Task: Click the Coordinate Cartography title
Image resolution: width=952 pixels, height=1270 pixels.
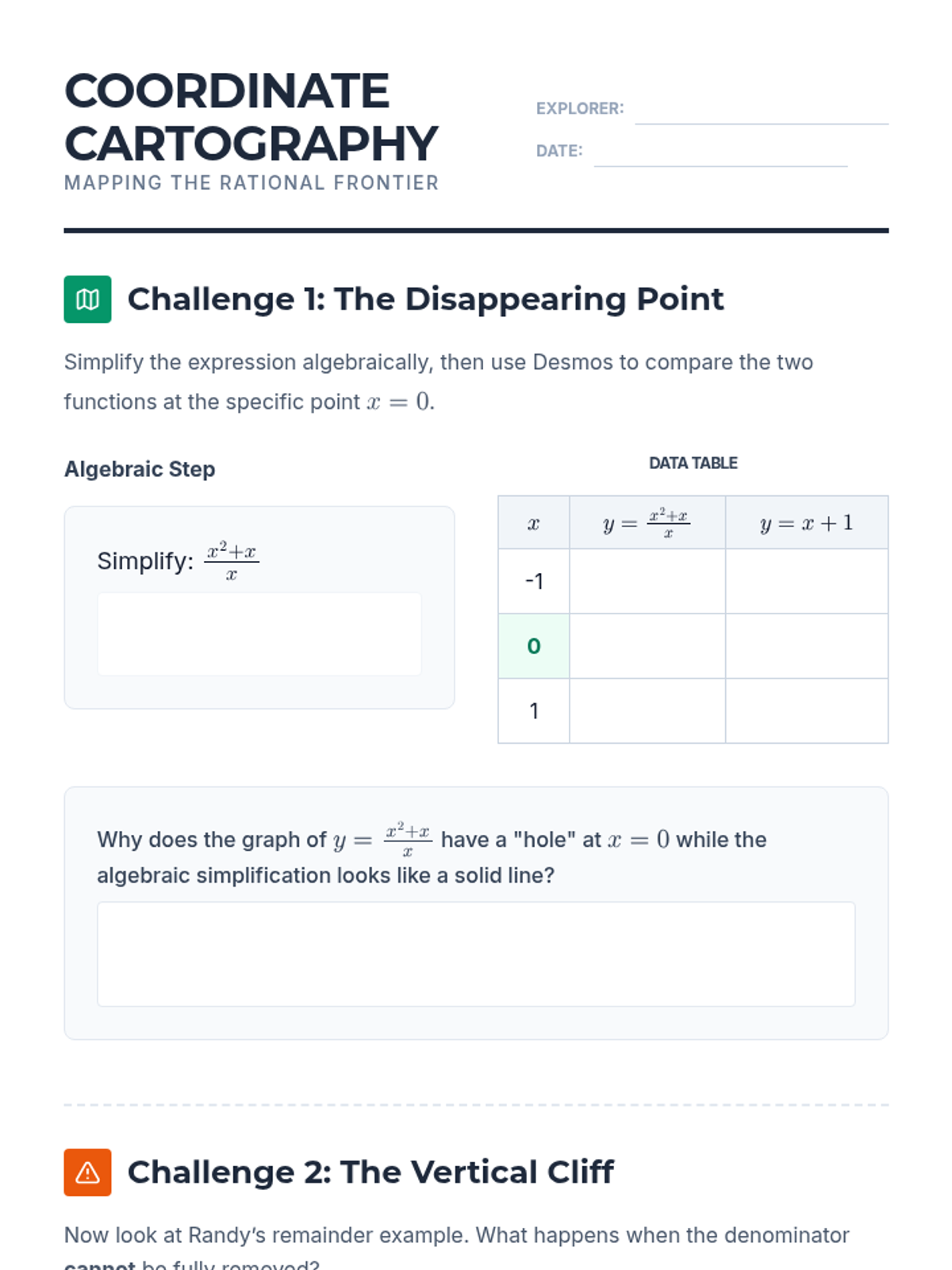Action: [x=250, y=117]
